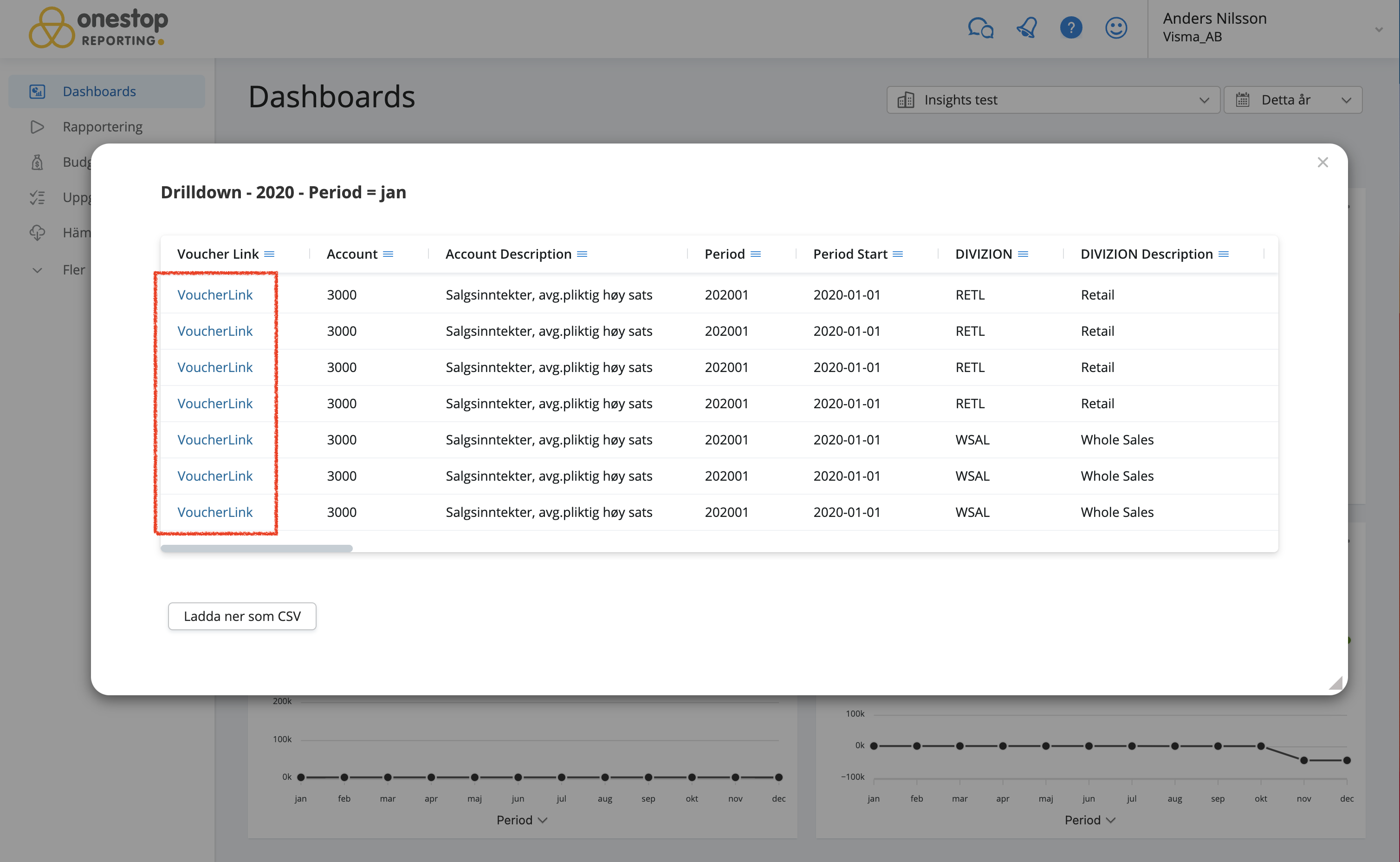This screenshot has height=862, width=1400.
Task: Close the Drilldown dialog
Action: [1322, 163]
